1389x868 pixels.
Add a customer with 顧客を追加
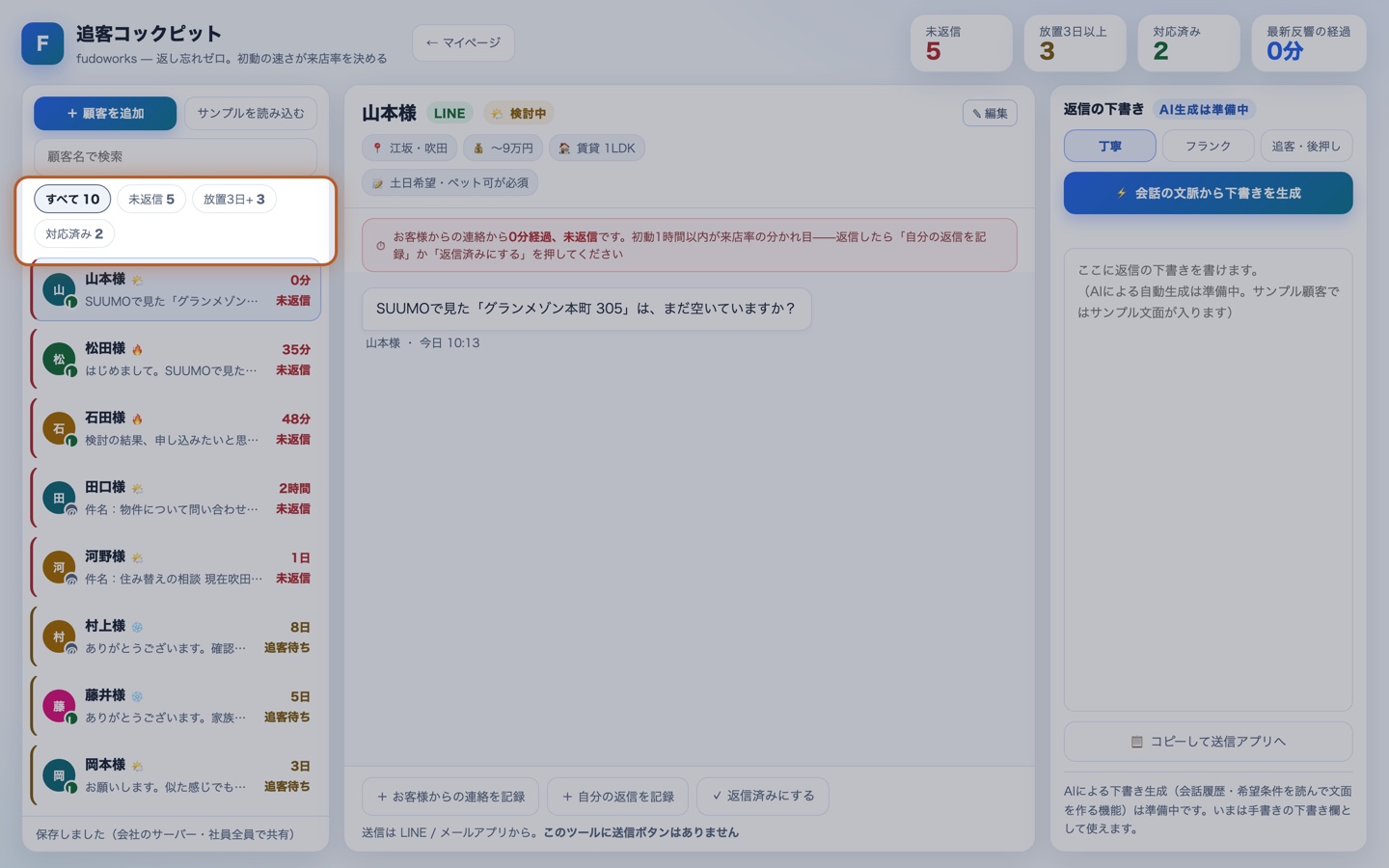pyautogui.click(x=105, y=113)
